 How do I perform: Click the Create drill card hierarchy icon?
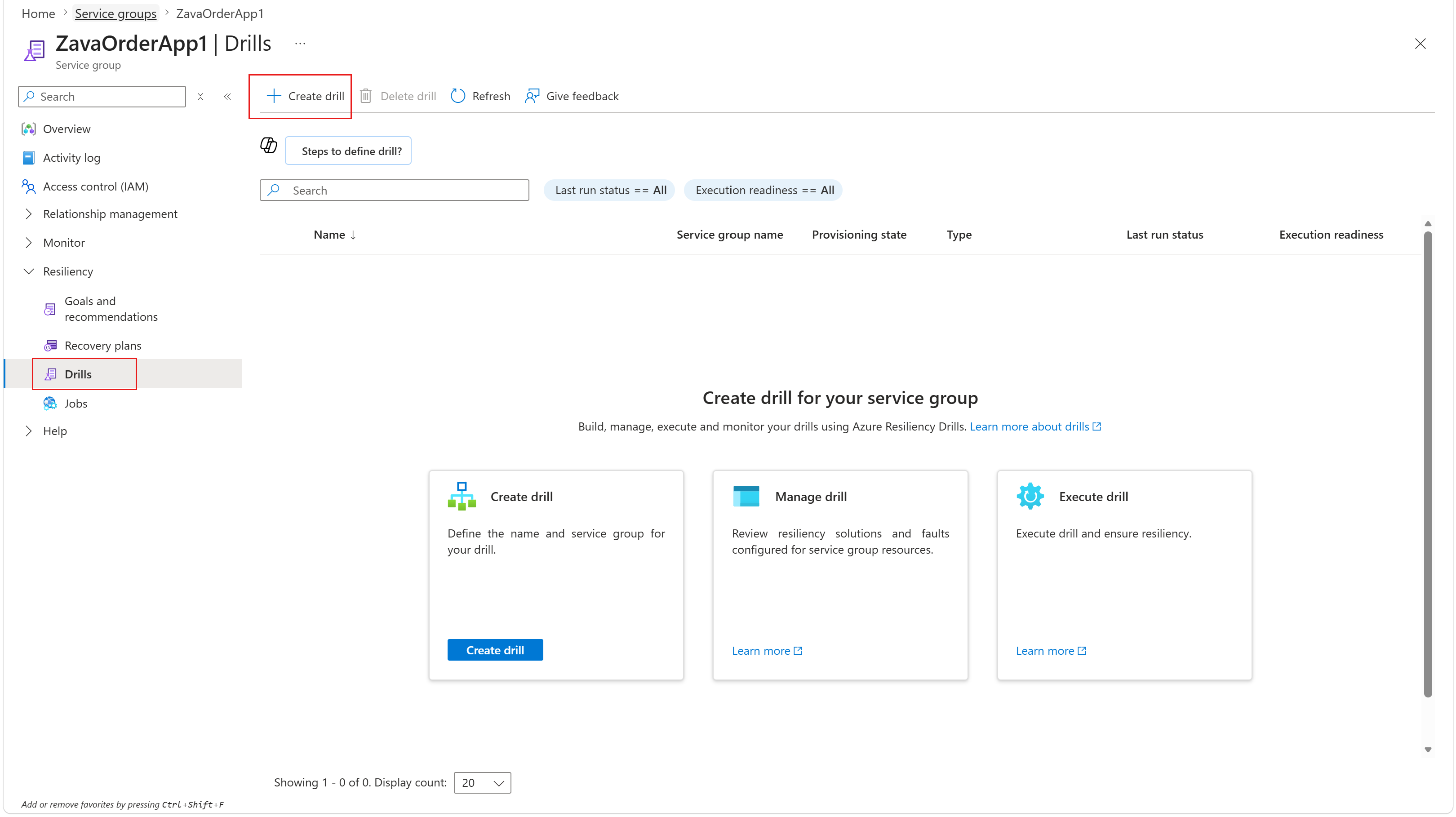tap(462, 496)
